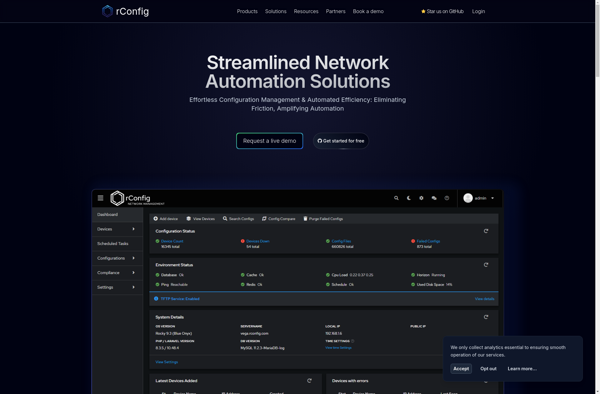Expand the Compliance sidebar chevron
The width and height of the screenshot is (600, 394).
point(134,273)
